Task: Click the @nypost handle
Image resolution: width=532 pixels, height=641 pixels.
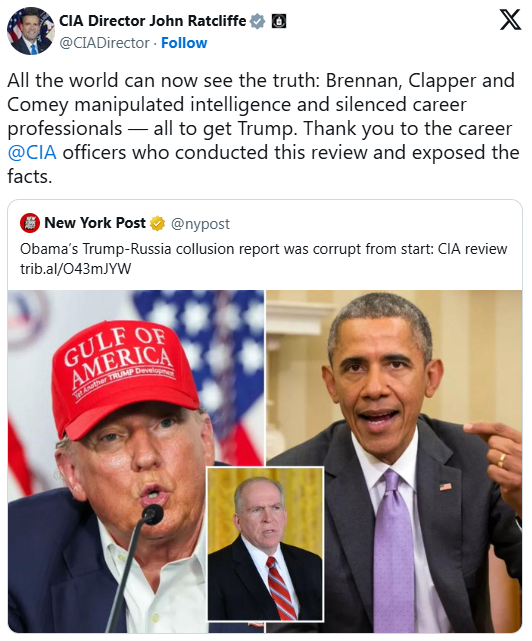Action: click(200, 224)
